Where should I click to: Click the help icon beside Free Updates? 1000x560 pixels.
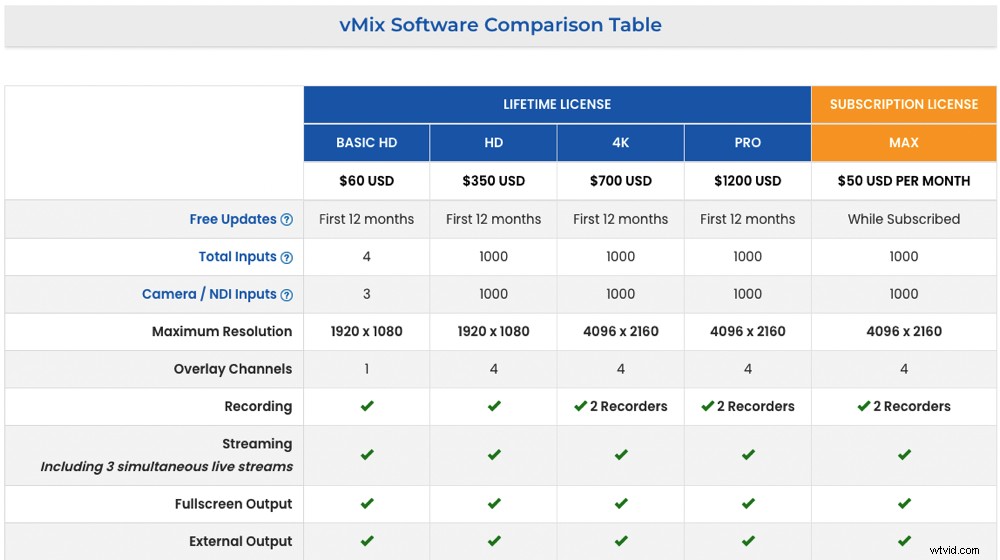(x=287, y=220)
